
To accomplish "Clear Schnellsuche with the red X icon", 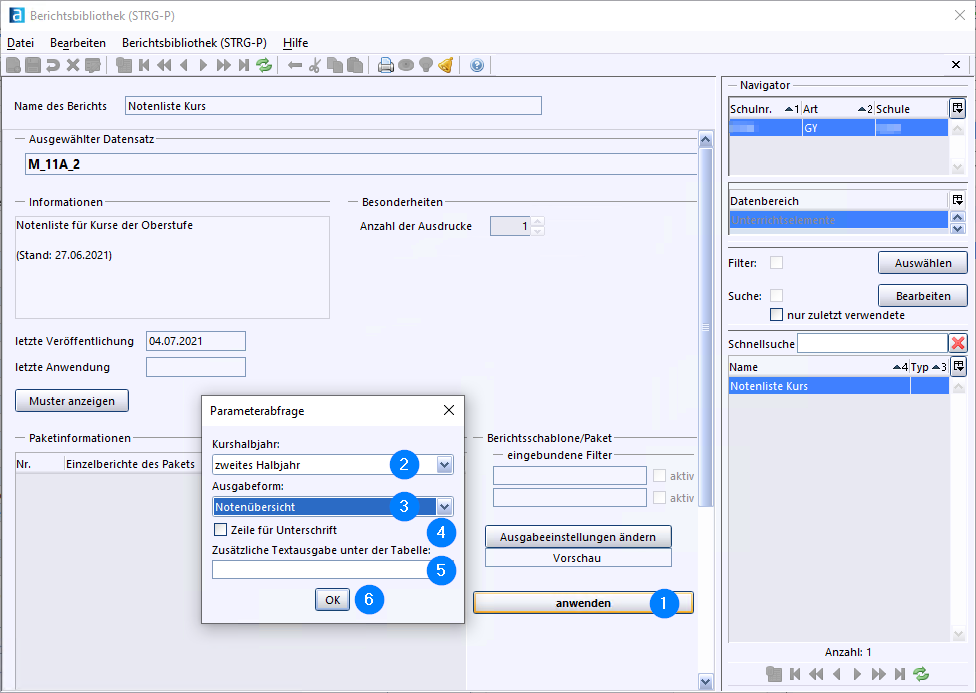I will (958, 343).
